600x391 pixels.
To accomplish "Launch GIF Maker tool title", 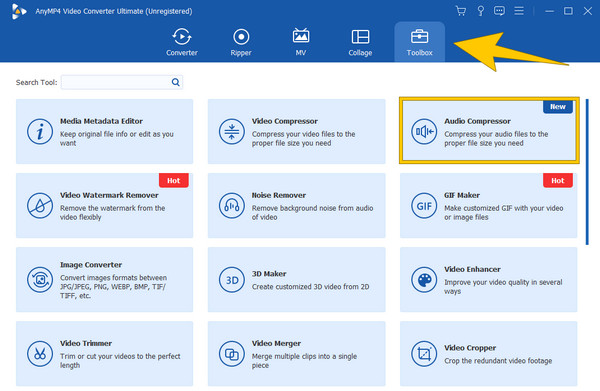I will point(462,195).
